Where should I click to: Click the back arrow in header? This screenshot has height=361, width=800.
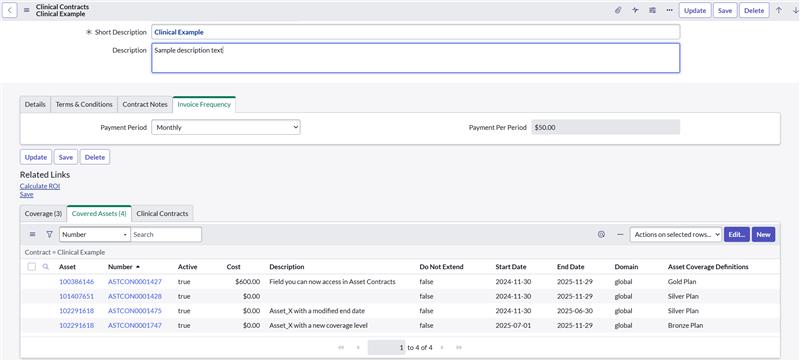click(x=10, y=10)
